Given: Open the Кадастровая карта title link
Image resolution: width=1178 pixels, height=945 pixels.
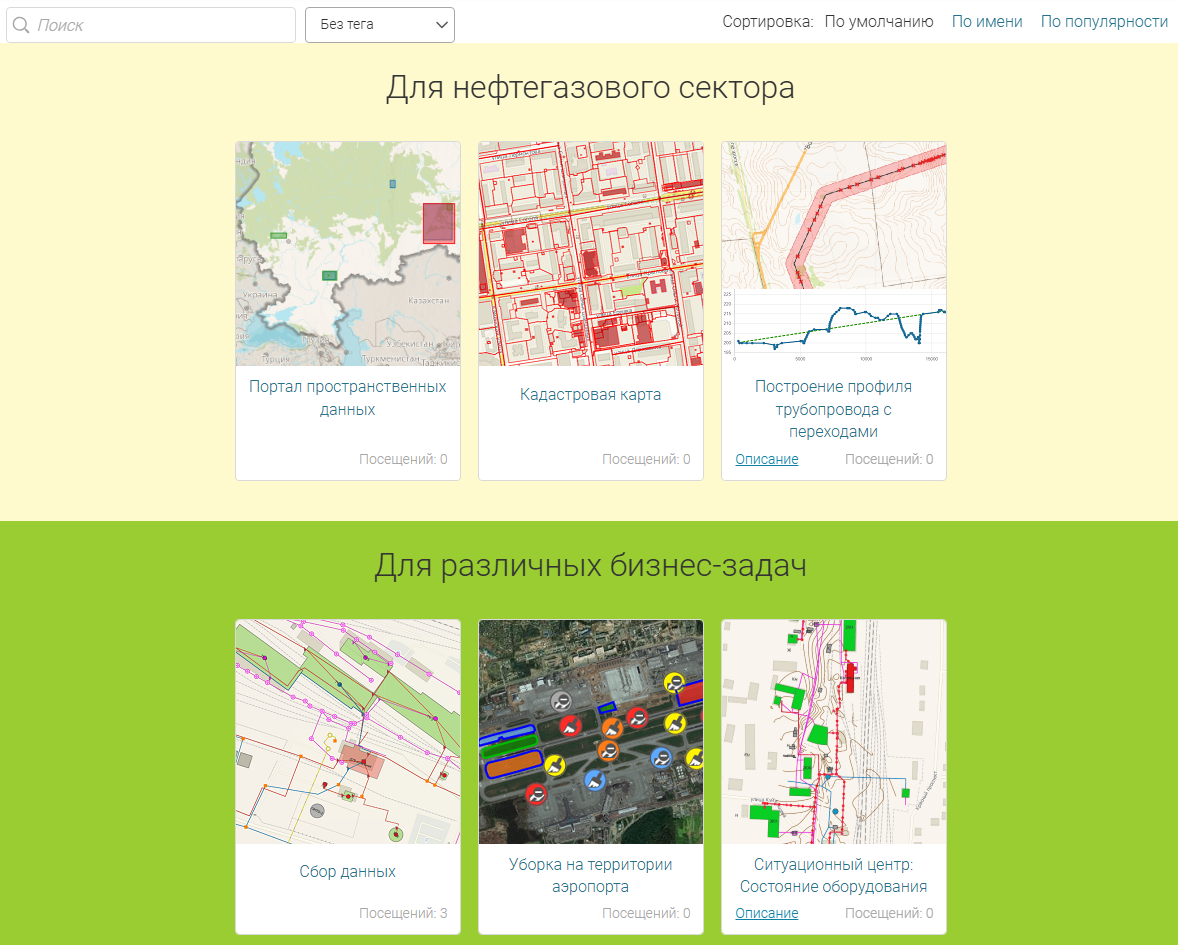Looking at the screenshot, I should 591,395.
